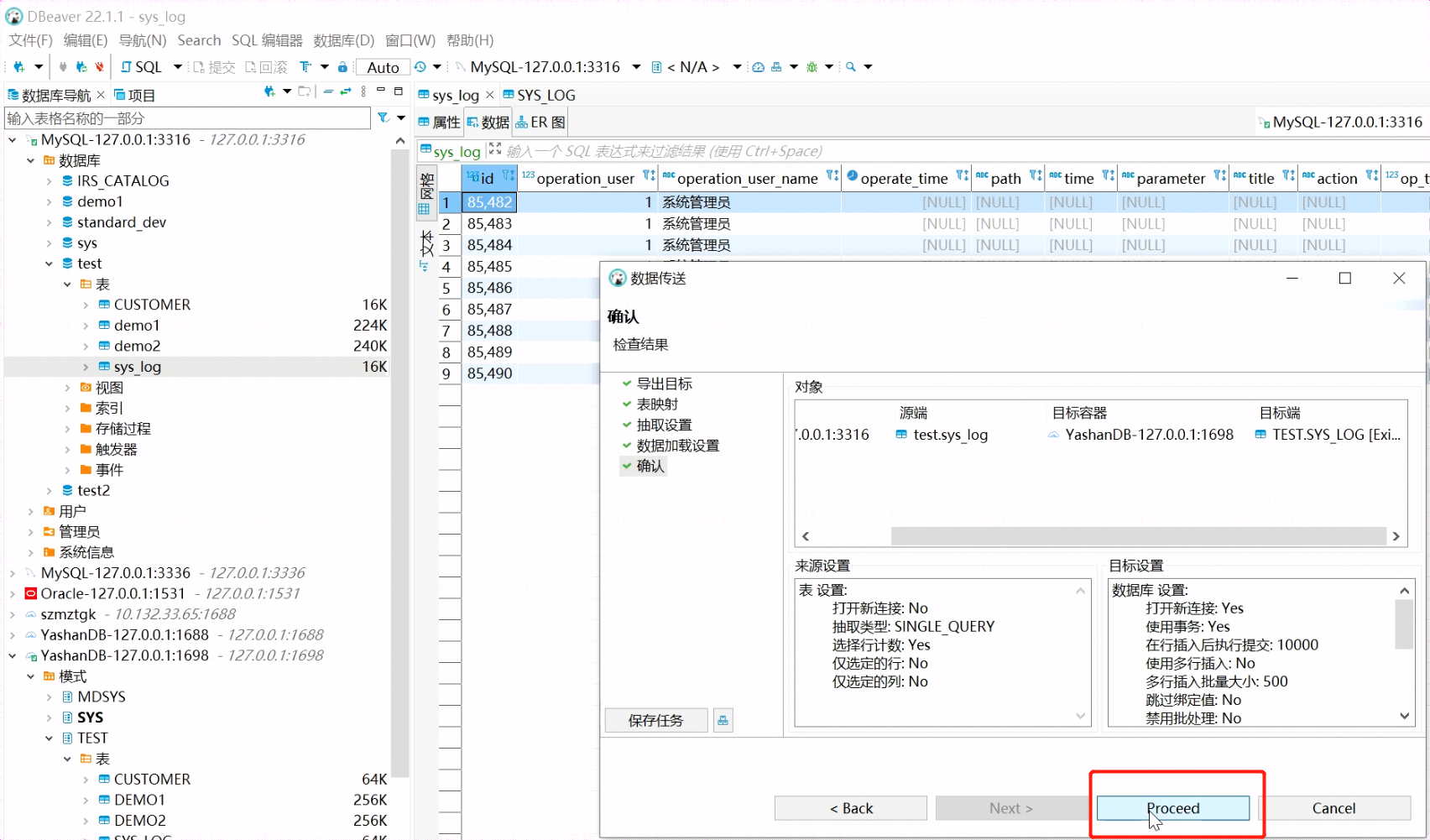Open navigator view menu (three dots)

pos(363,91)
